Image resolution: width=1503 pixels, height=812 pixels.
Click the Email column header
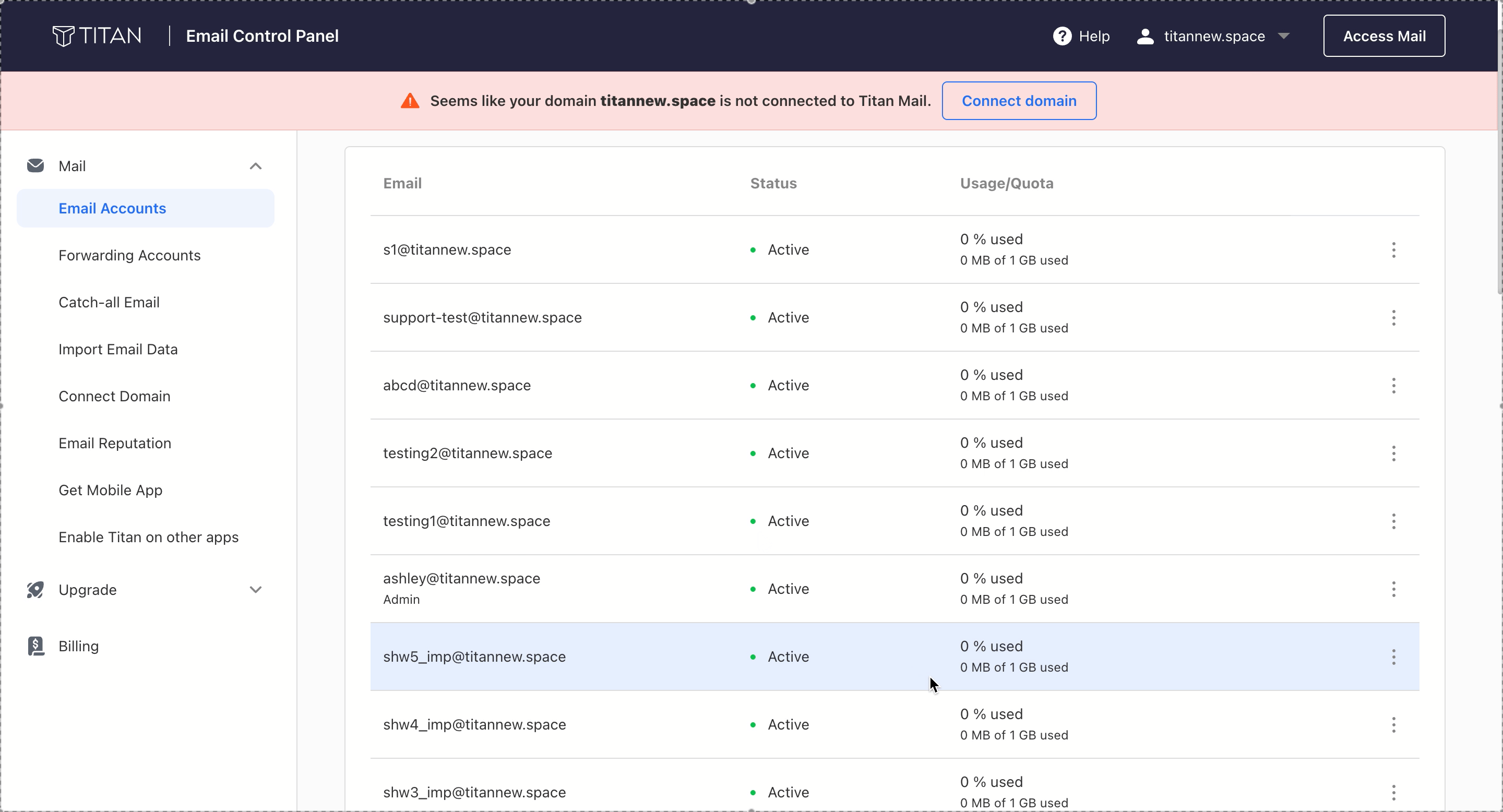[x=402, y=183]
